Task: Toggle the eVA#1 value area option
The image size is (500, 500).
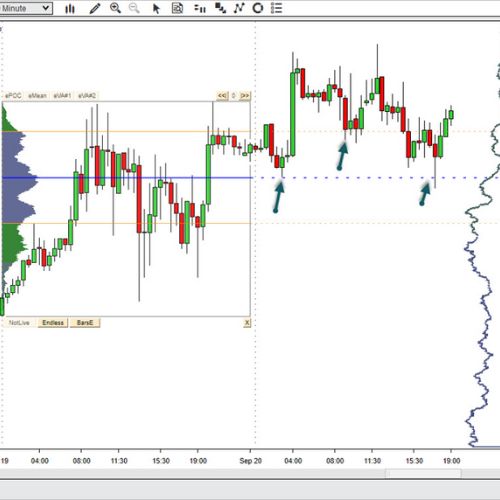Action: [x=62, y=96]
